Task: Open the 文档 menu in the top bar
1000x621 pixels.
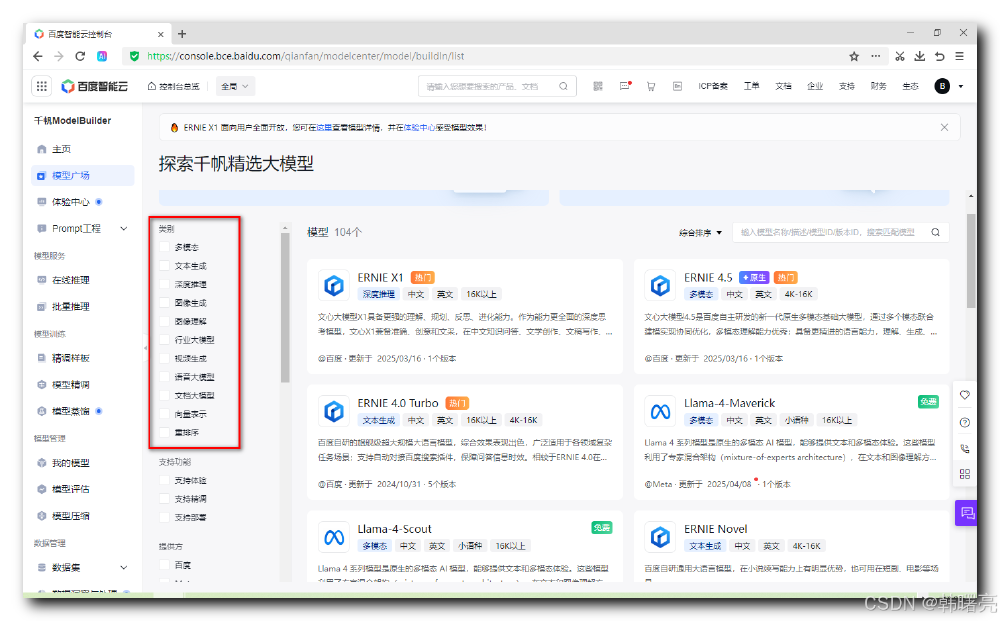Action: pyautogui.click(x=783, y=86)
